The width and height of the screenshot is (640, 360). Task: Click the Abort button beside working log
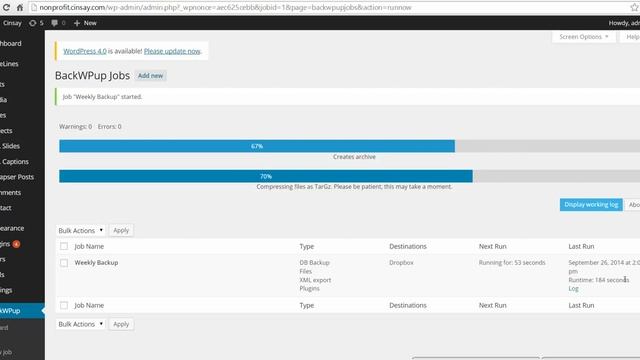(633, 204)
